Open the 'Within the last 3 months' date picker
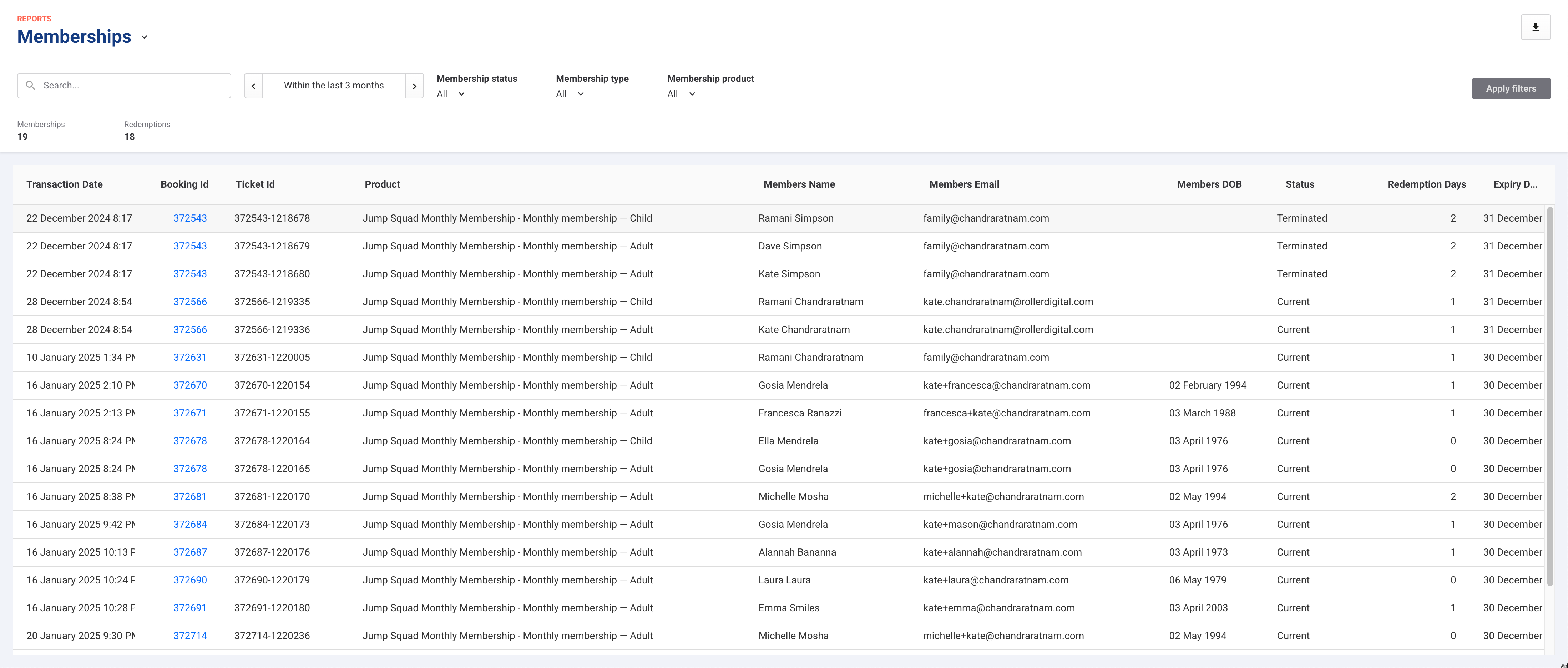This screenshot has height=668, width=1568. coord(334,86)
